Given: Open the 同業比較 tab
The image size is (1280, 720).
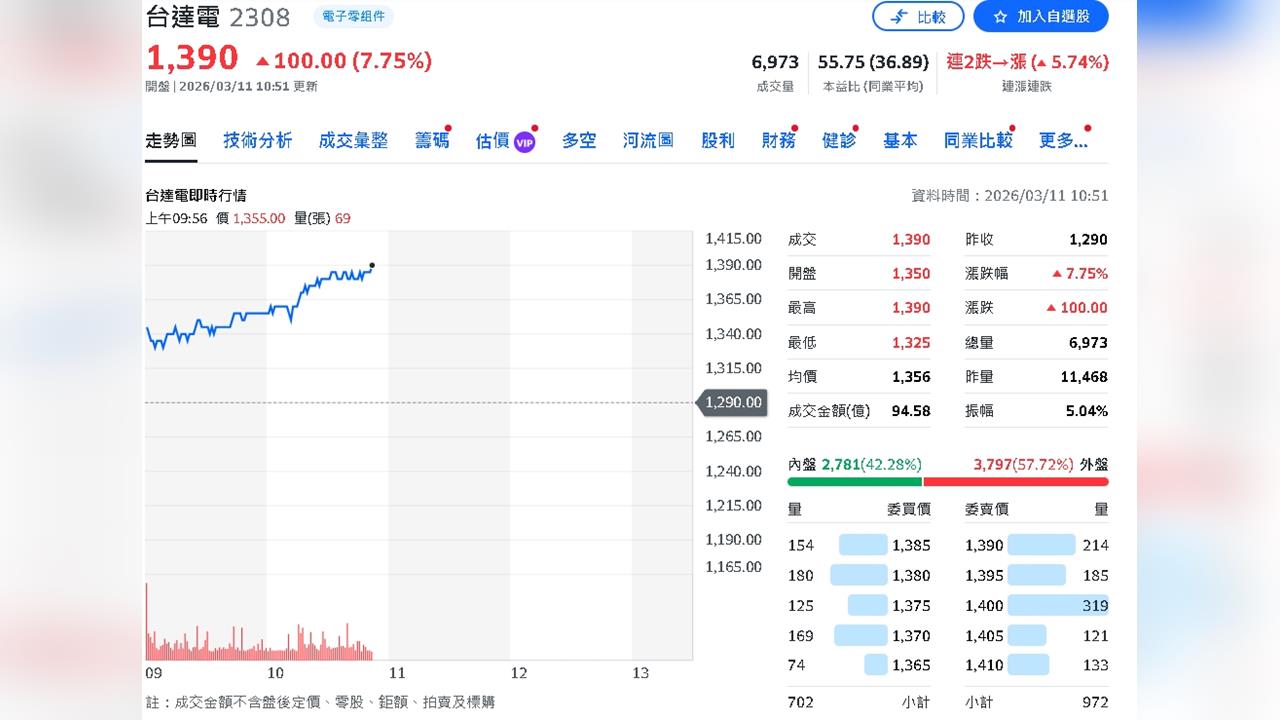Looking at the screenshot, I should coord(978,141).
